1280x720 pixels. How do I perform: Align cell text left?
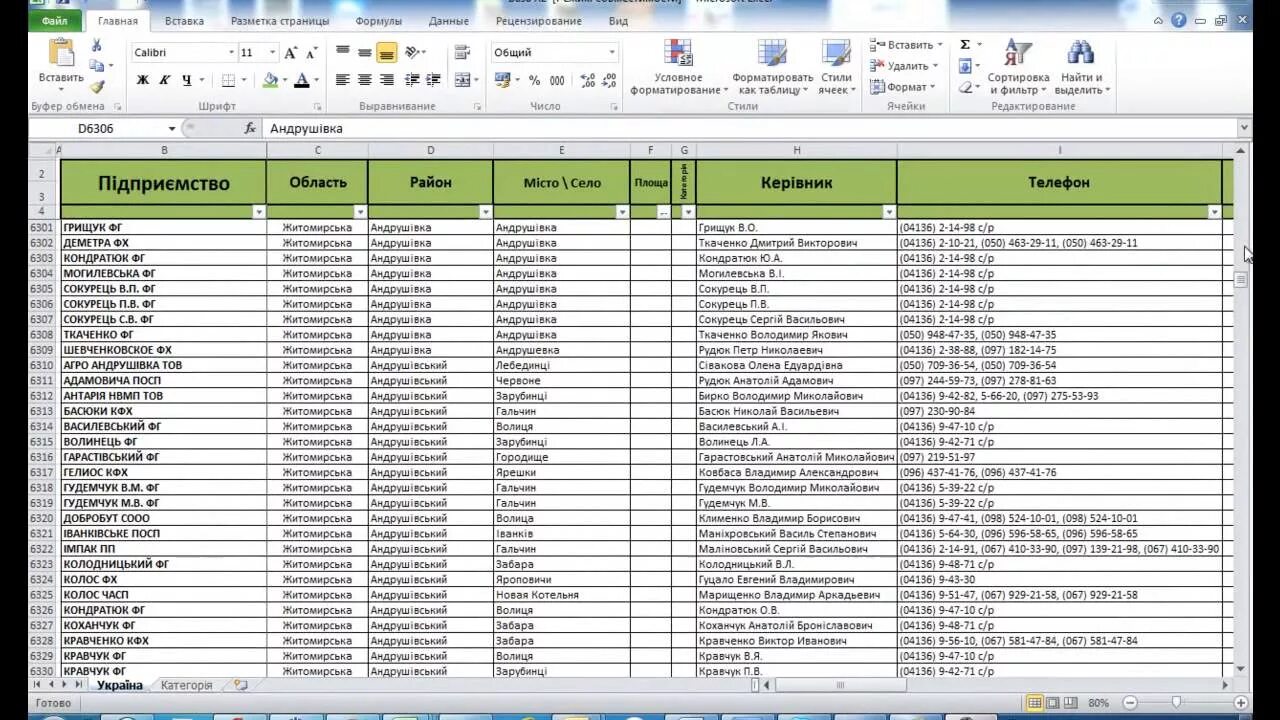[x=343, y=80]
